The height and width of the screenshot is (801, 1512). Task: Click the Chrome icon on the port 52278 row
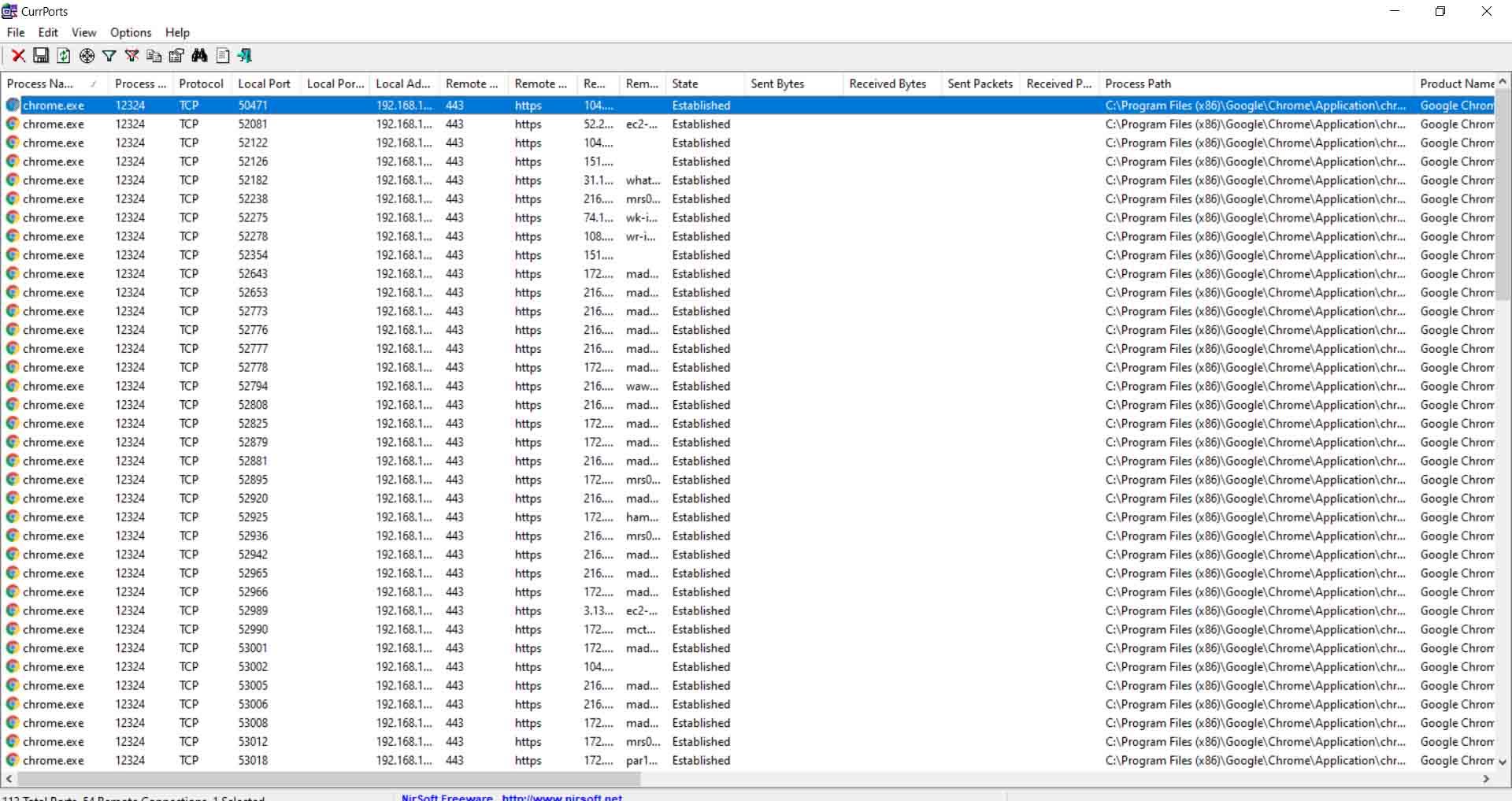click(x=13, y=236)
